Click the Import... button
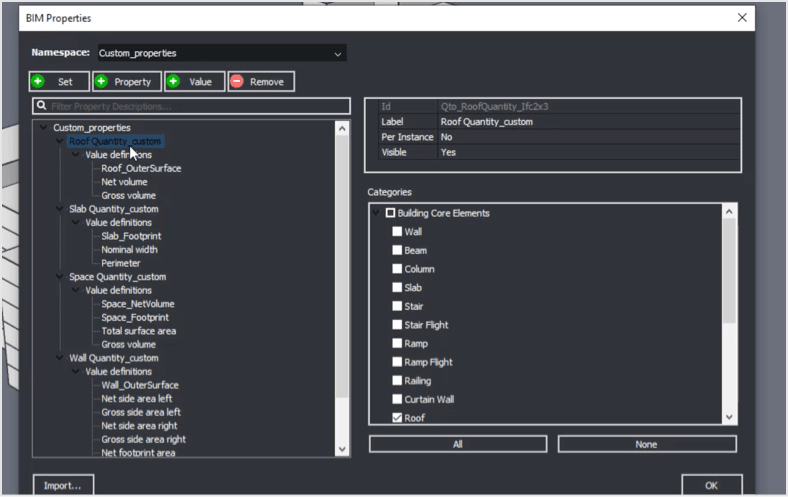Image resolution: width=788 pixels, height=497 pixels. 63,485
